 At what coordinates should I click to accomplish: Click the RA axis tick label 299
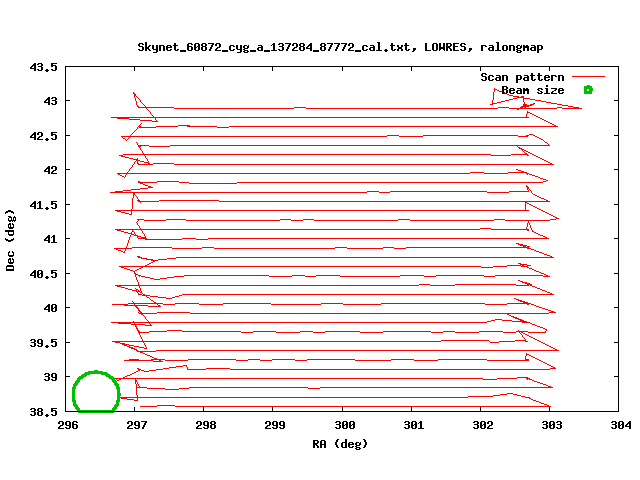click(275, 425)
